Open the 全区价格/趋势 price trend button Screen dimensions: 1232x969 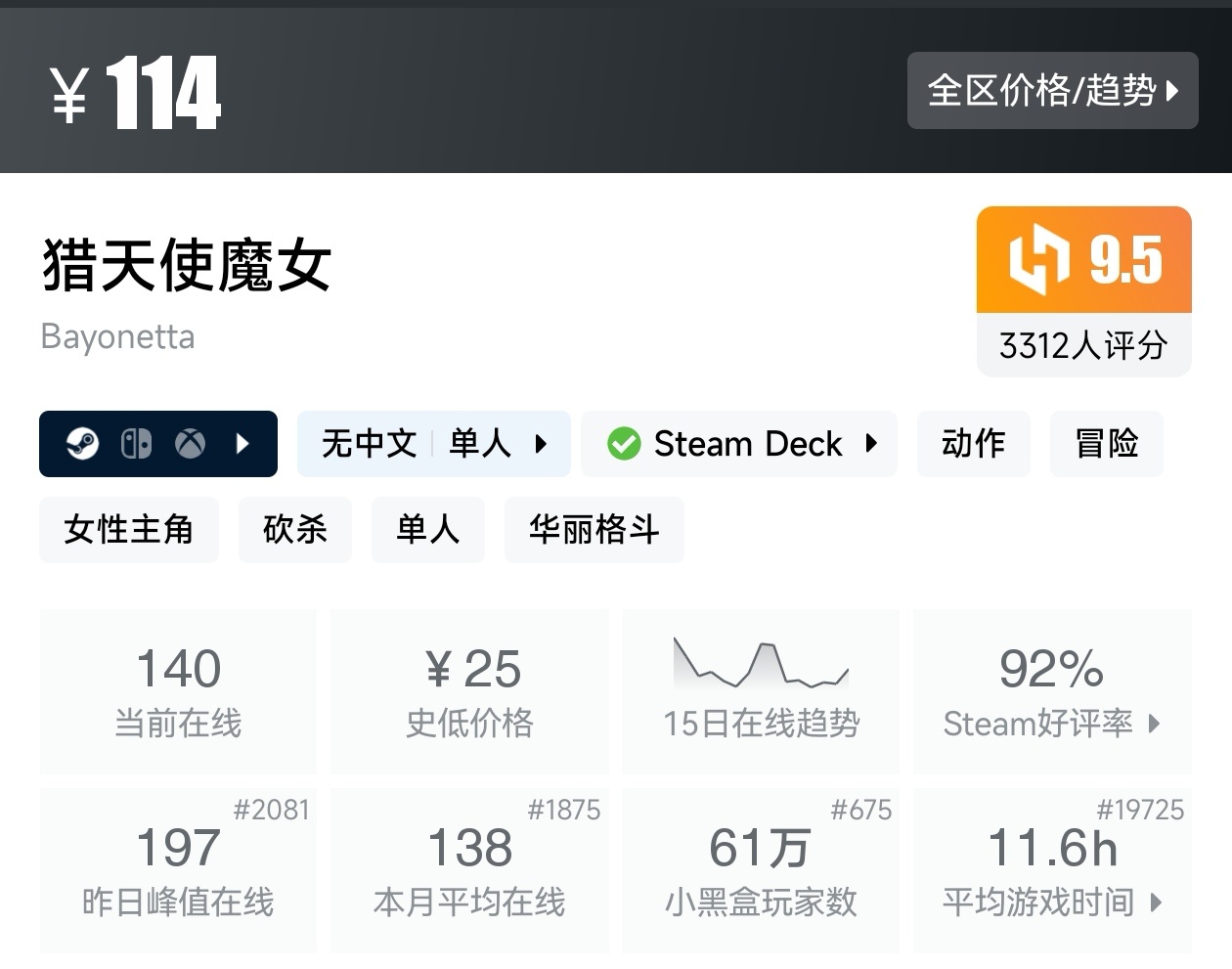click(x=1052, y=91)
